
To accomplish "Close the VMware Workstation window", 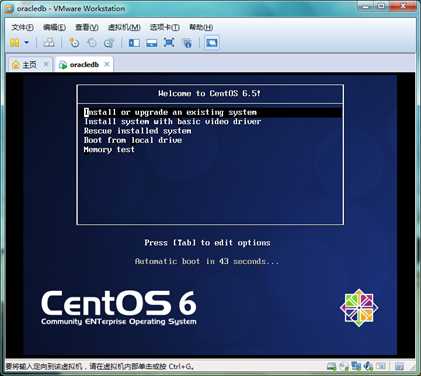I will pyautogui.click(x=403, y=6).
